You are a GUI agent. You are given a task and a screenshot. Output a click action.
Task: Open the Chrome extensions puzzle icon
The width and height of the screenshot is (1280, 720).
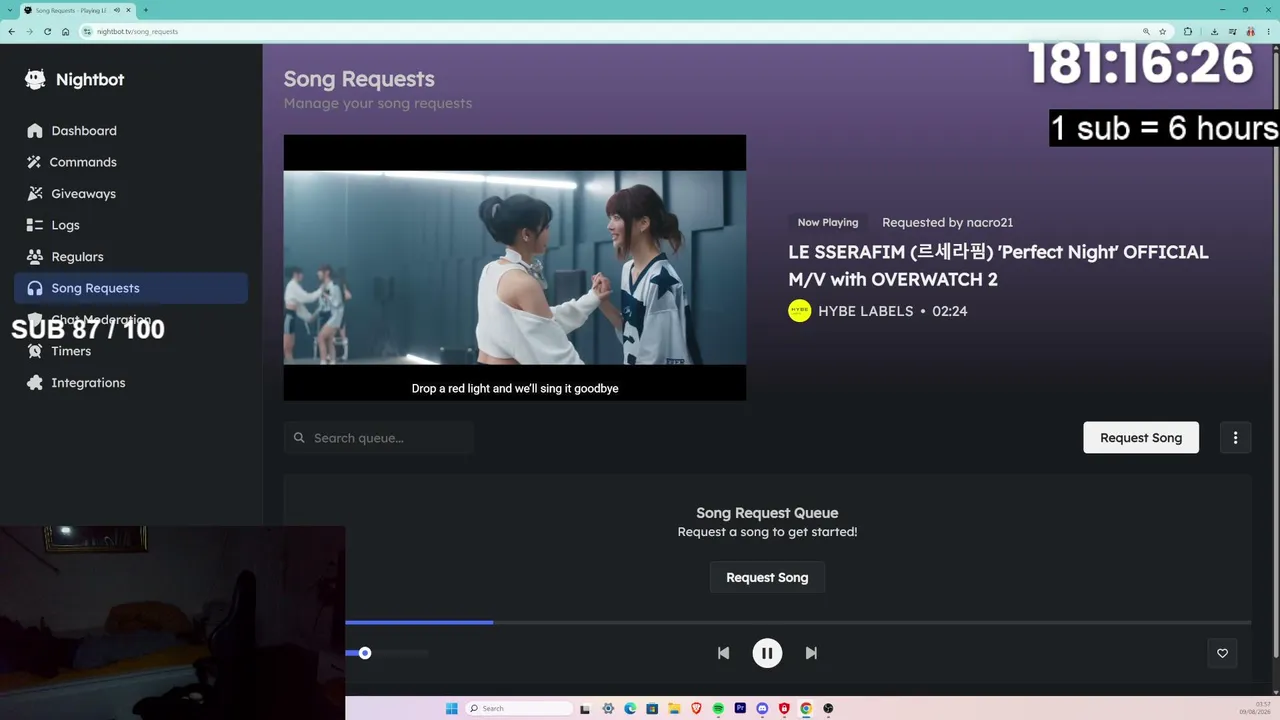[1188, 31]
